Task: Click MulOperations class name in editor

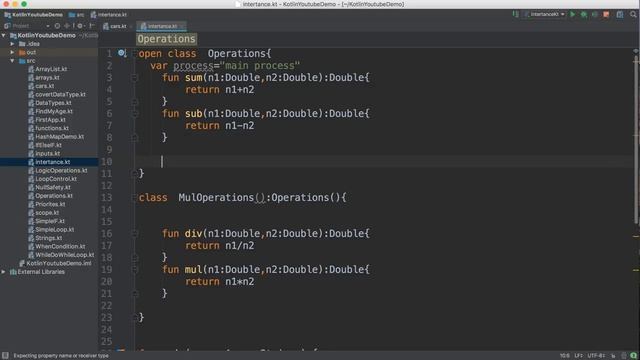Action: pyautogui.click(x=216, y=198)
